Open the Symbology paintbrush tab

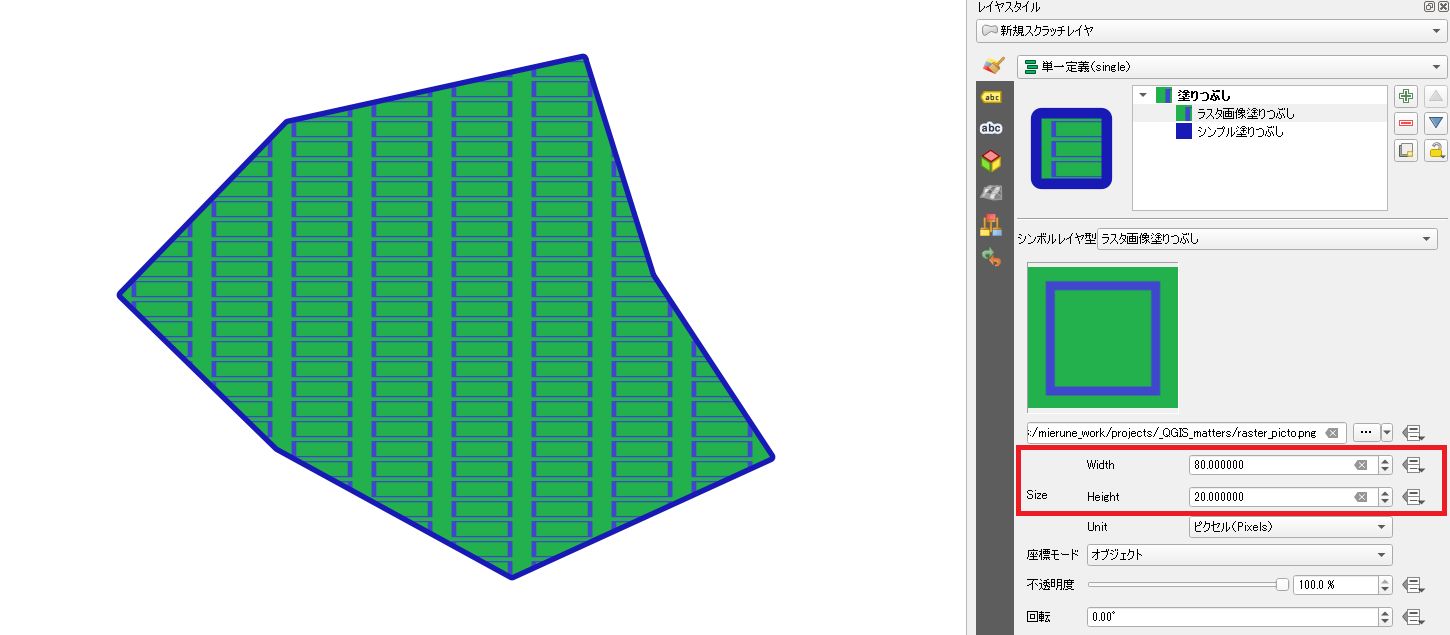click(x=992, y=66)
